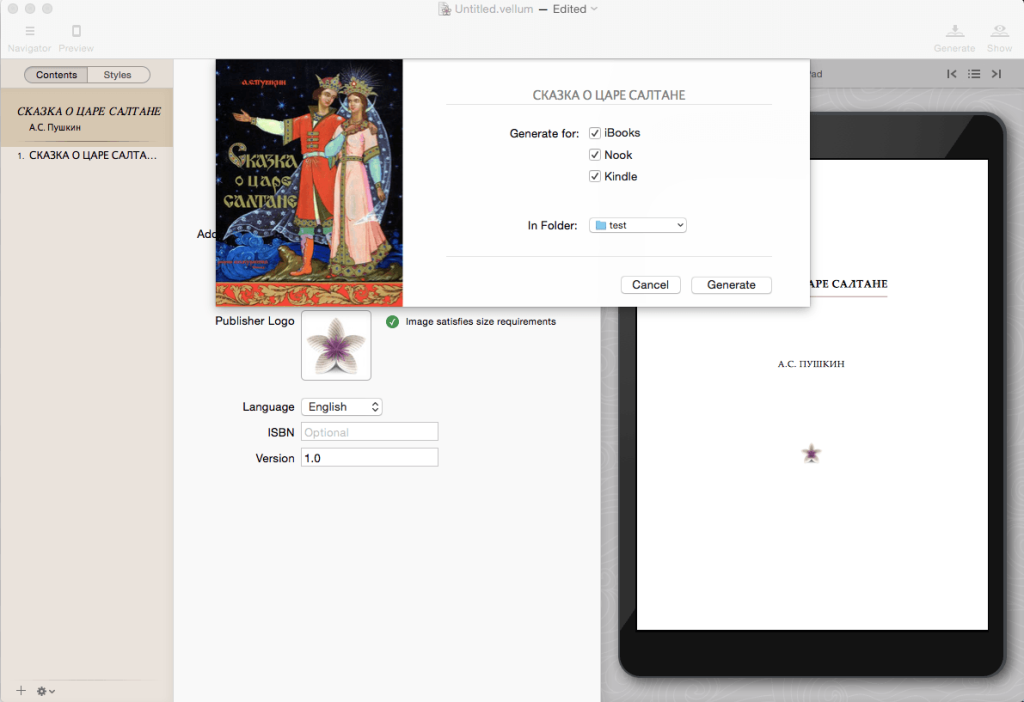Click the Generate icon in the top toolbar
This screenshot has height=702, width=1024.
(x=954, y=31)
